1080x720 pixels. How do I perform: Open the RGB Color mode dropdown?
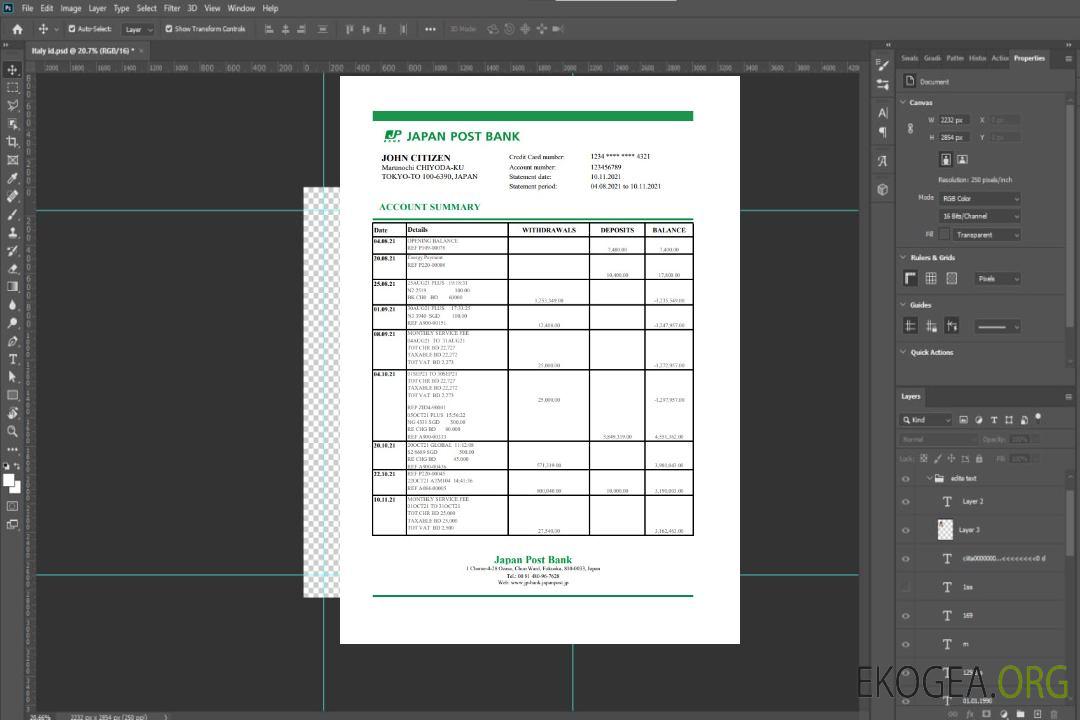[x=979, y=198]
